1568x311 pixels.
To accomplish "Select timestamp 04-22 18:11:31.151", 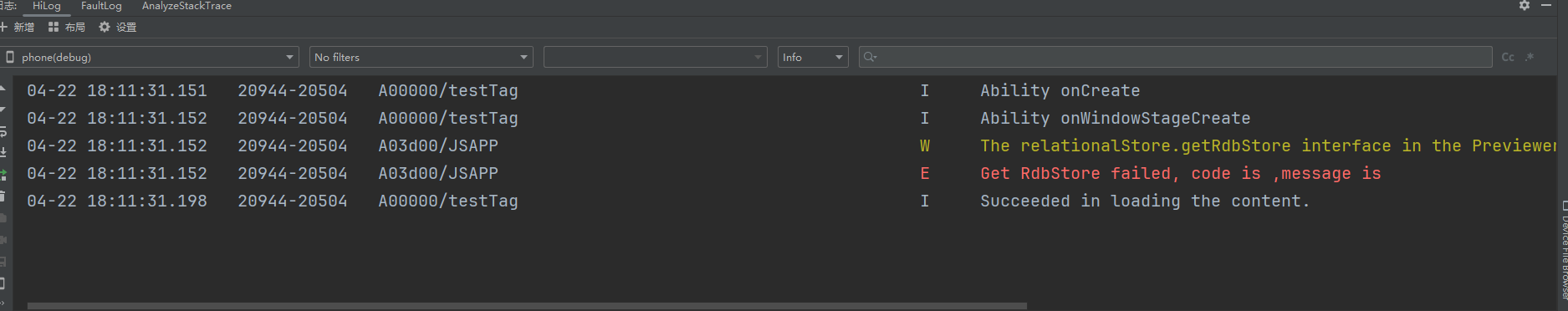I will click(x=117, y=90).
